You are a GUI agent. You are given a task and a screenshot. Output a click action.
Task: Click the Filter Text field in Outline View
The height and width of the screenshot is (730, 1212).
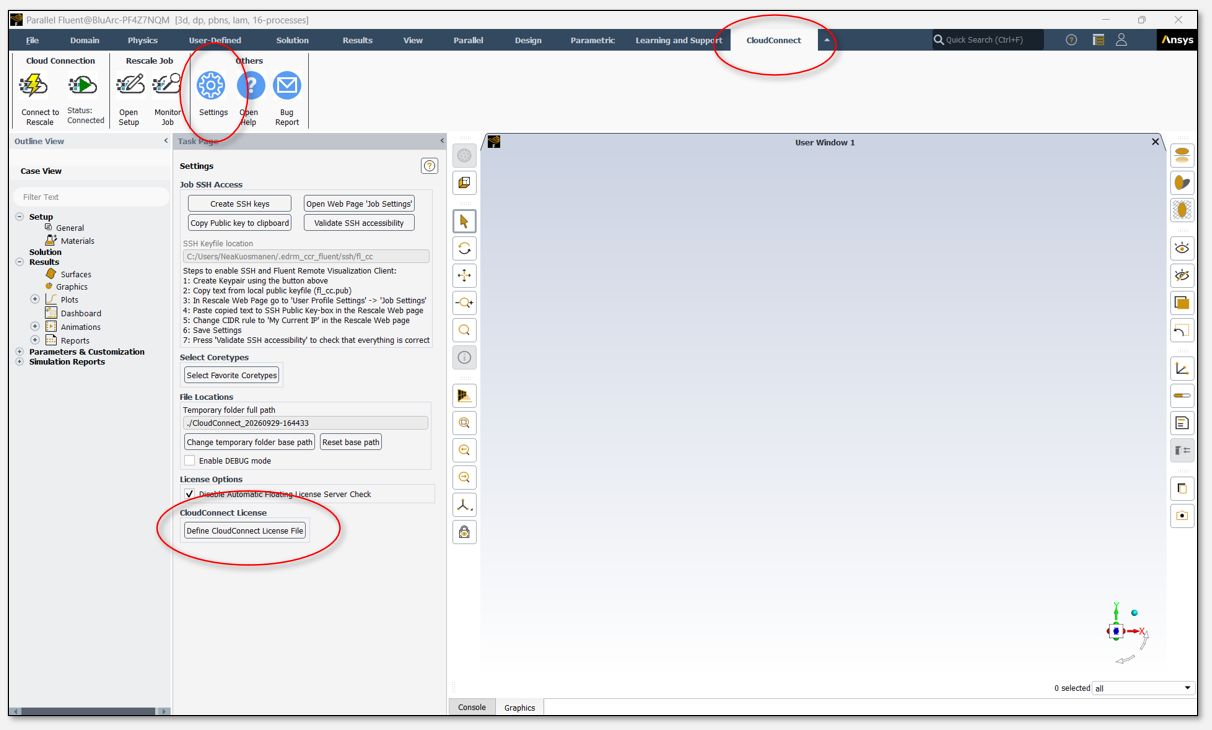point(91,197)
